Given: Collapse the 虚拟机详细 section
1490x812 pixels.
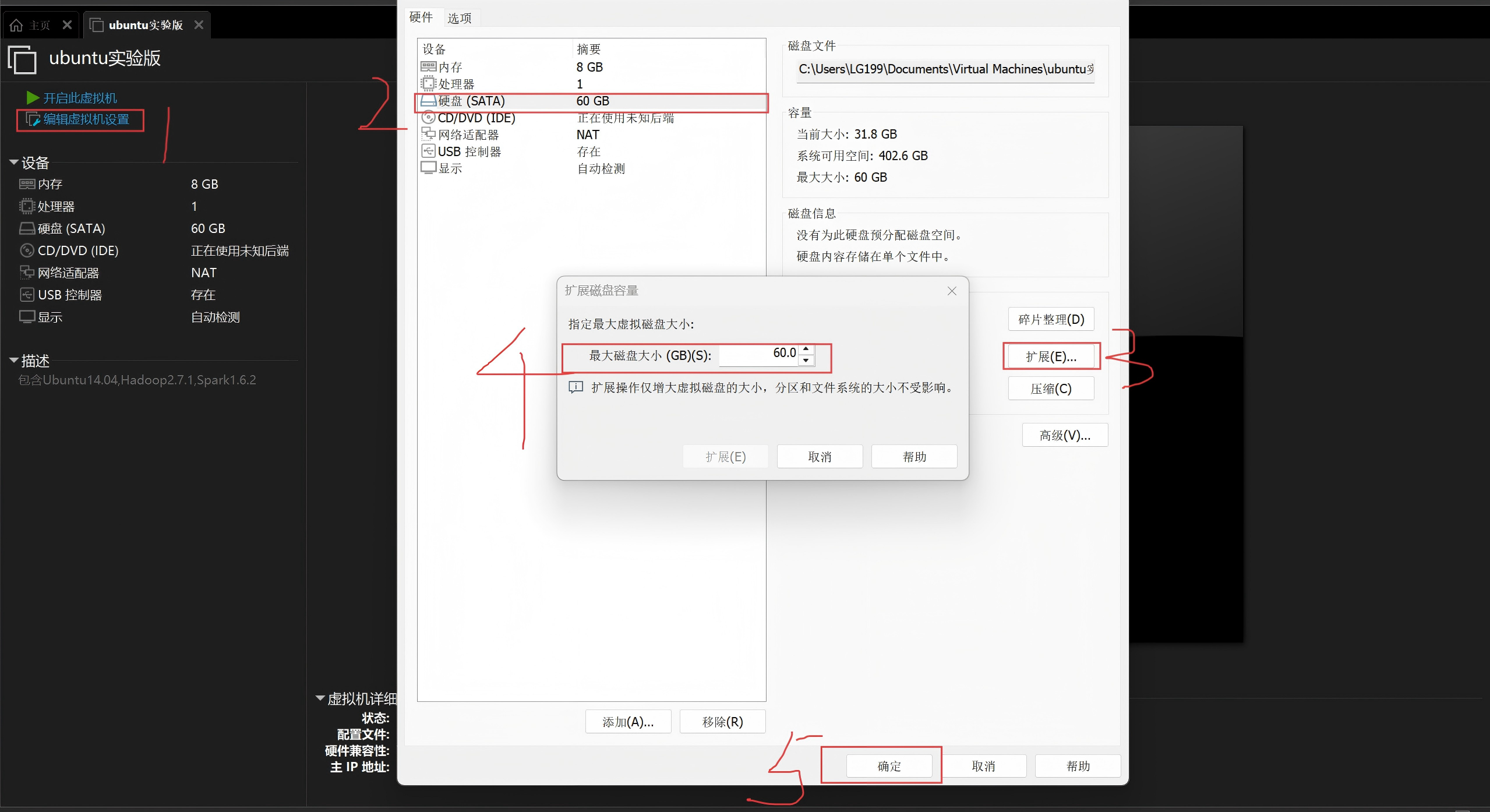Looking at the screenshot, I should [320, 698].
